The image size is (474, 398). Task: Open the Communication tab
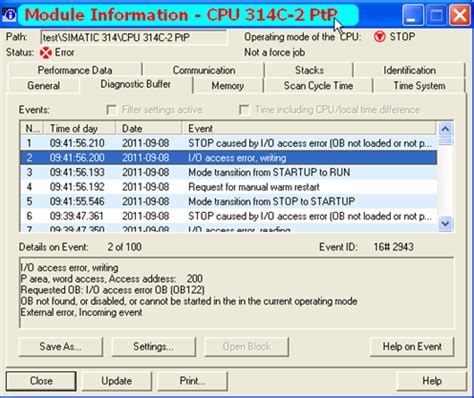point(204,70)
